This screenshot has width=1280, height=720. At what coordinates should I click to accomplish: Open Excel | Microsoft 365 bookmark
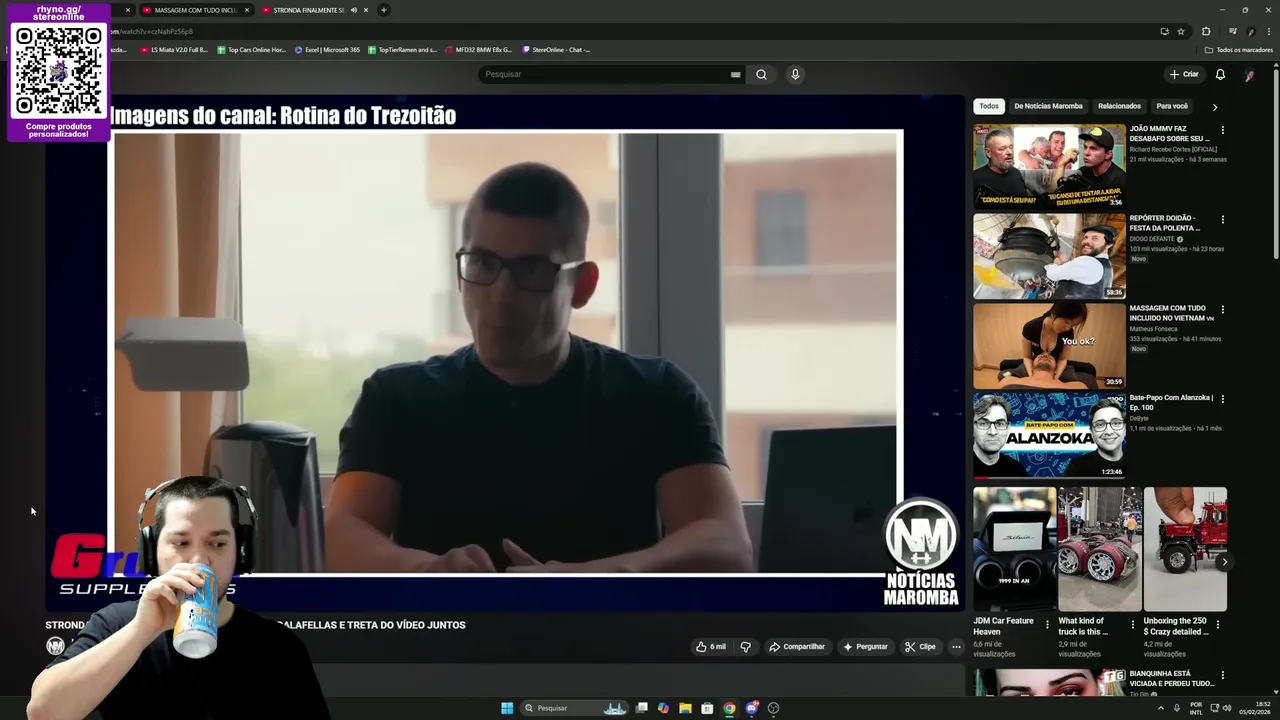click(x=327, y=49)
